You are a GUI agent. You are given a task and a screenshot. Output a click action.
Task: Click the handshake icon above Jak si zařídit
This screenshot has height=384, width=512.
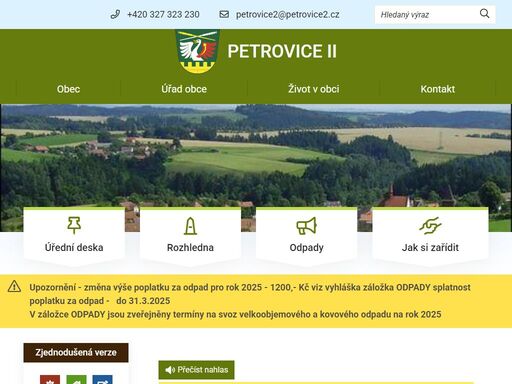(x=430, y=225)
